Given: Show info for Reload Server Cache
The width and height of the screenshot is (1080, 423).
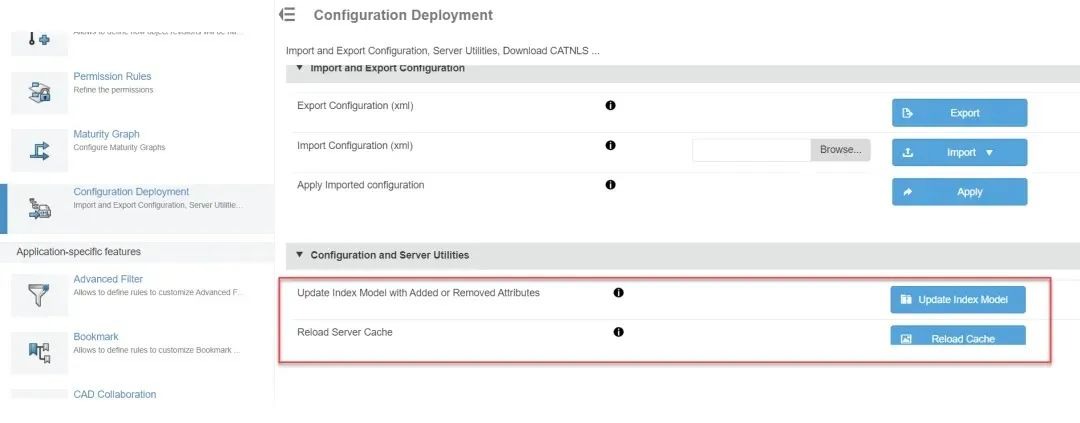Looking at the screenshot, I should 618,332.
